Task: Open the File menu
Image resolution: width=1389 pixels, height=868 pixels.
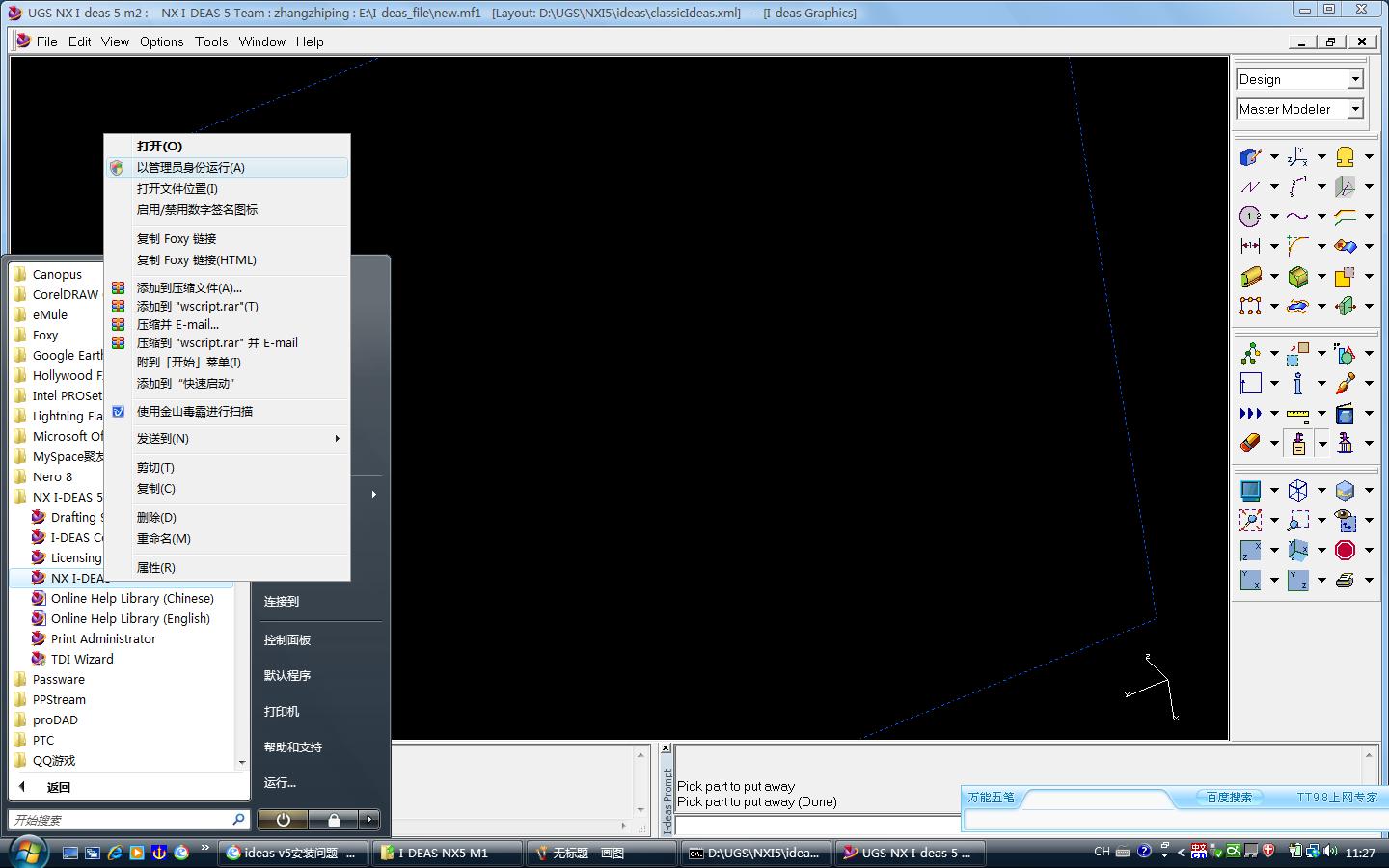Action: point(46,41)
